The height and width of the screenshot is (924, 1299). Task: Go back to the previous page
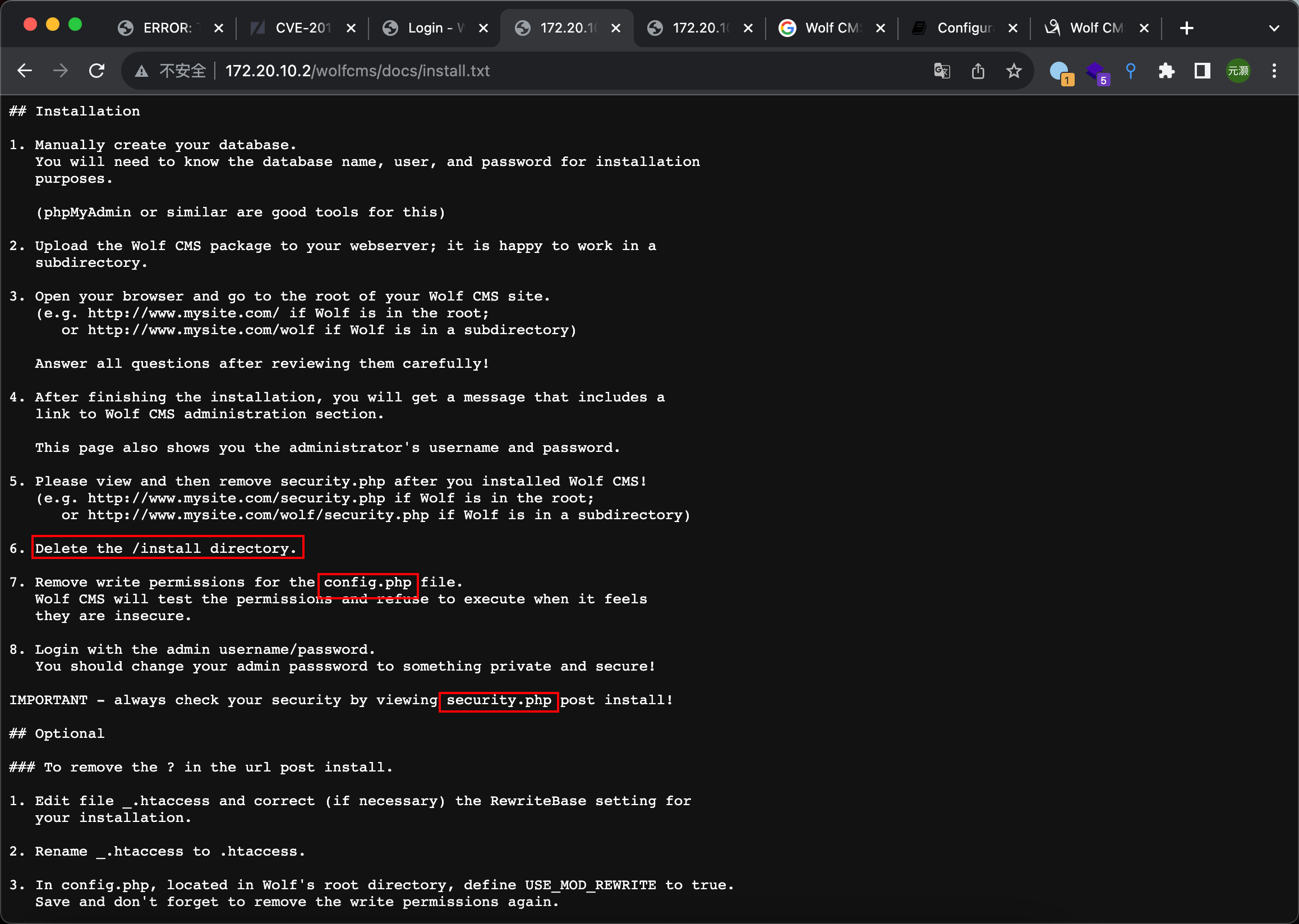[x=25, y=71]
